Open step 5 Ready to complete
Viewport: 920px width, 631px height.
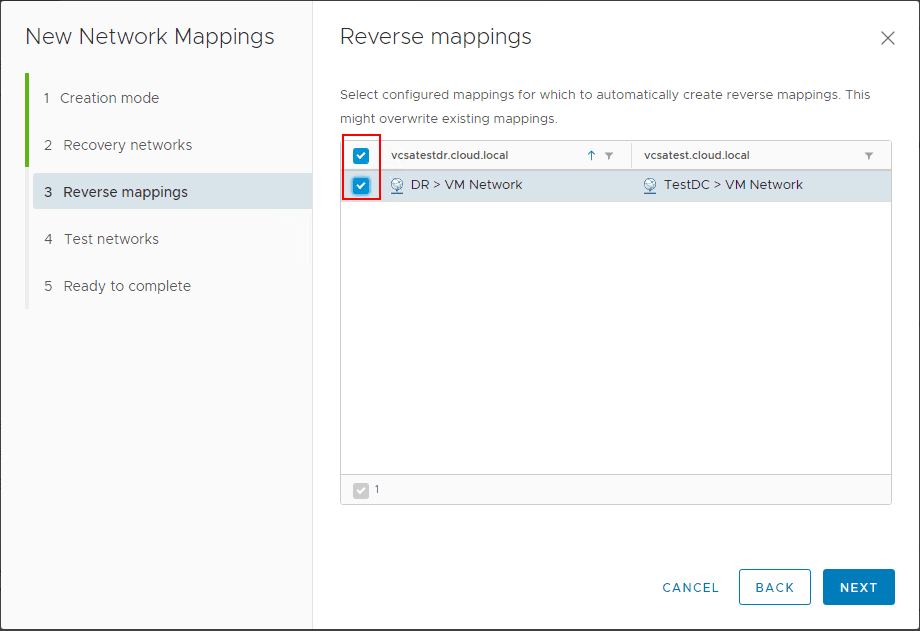coord(127,286)
